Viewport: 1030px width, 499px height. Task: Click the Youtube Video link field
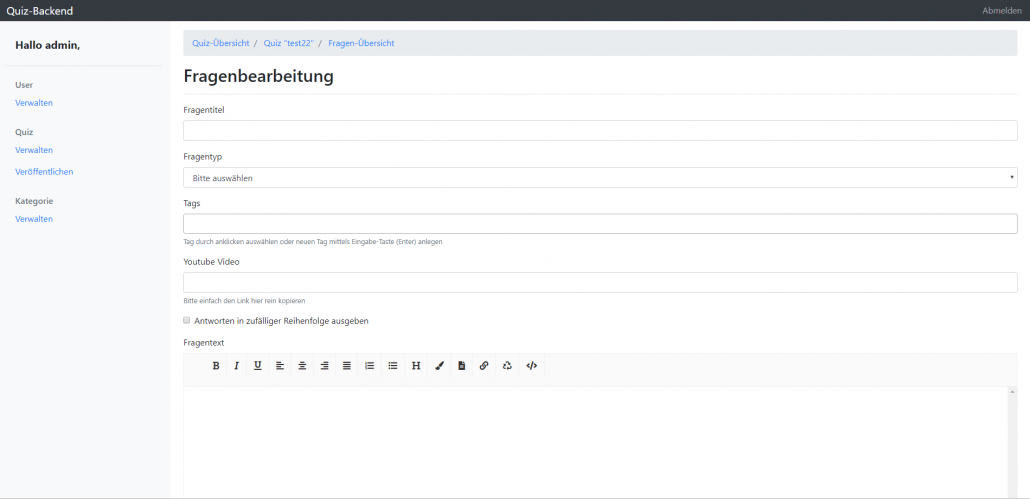coord(600,283)
